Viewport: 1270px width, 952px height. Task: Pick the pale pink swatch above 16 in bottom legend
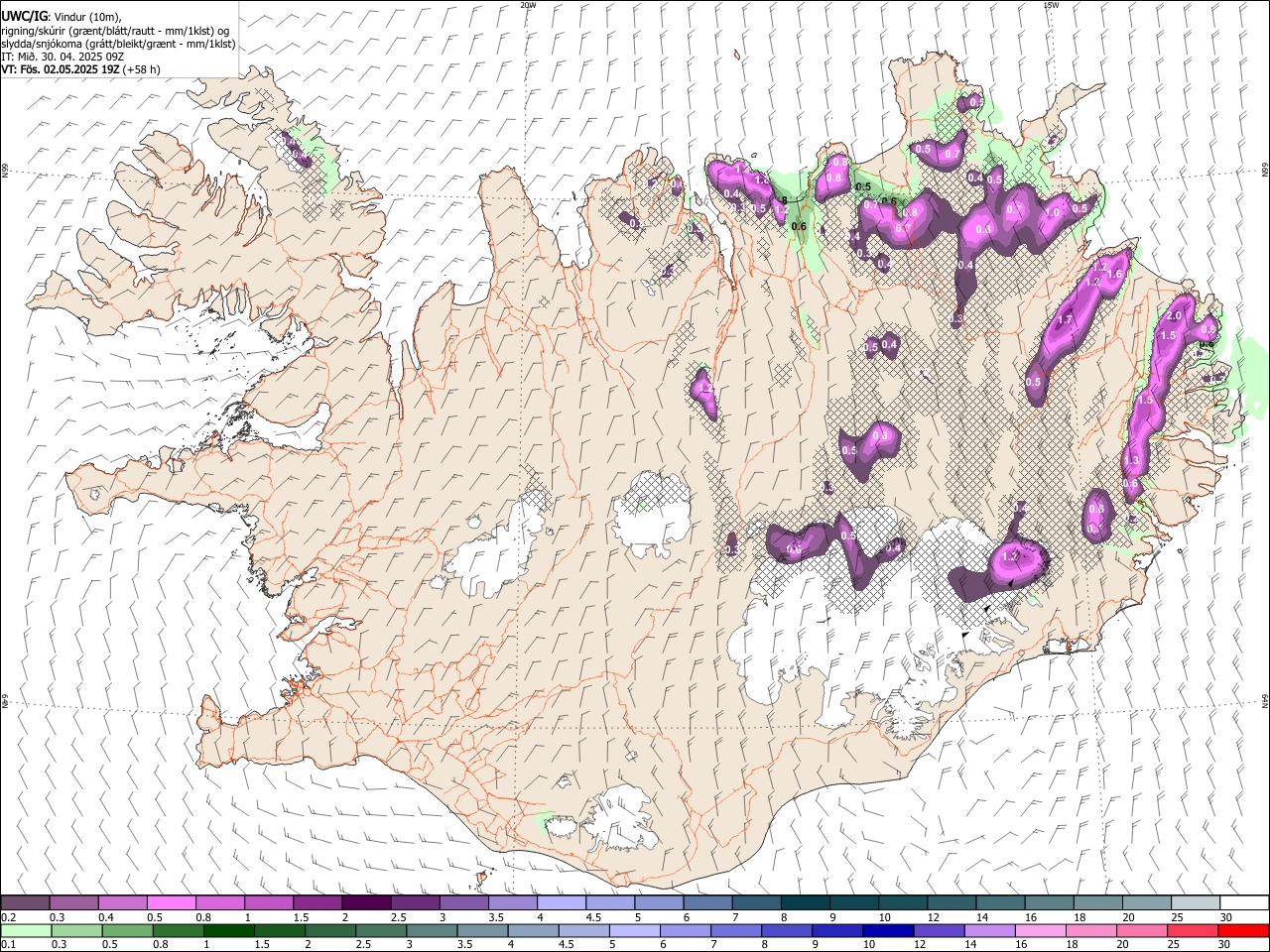[1040, 930]
